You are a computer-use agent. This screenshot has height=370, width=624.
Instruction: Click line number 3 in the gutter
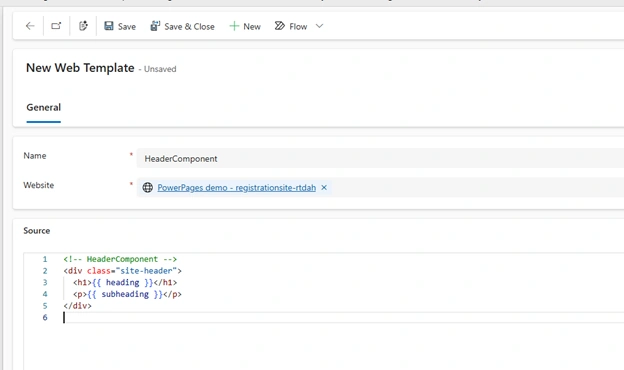[45, 282]
